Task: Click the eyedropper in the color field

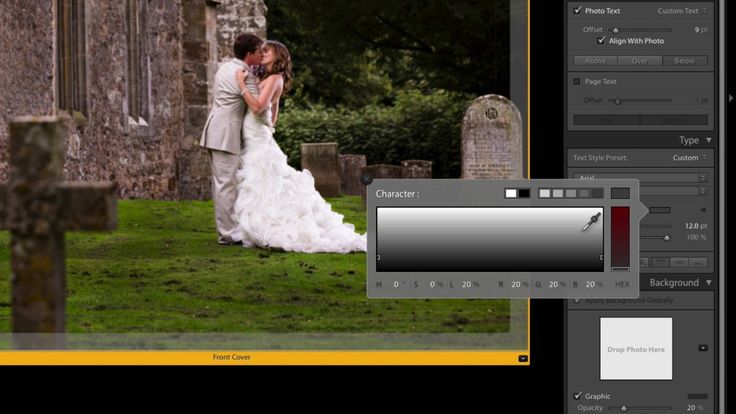Action: tap(591, 221)
